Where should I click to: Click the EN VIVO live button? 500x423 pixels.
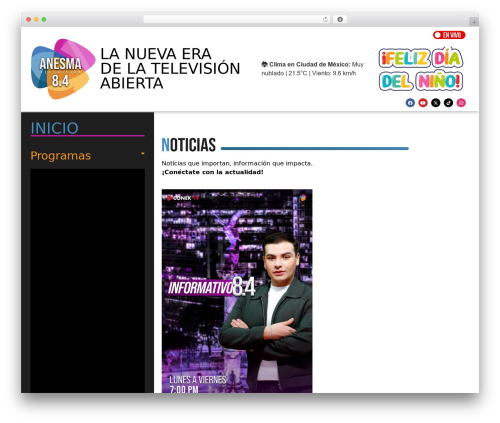449,35
